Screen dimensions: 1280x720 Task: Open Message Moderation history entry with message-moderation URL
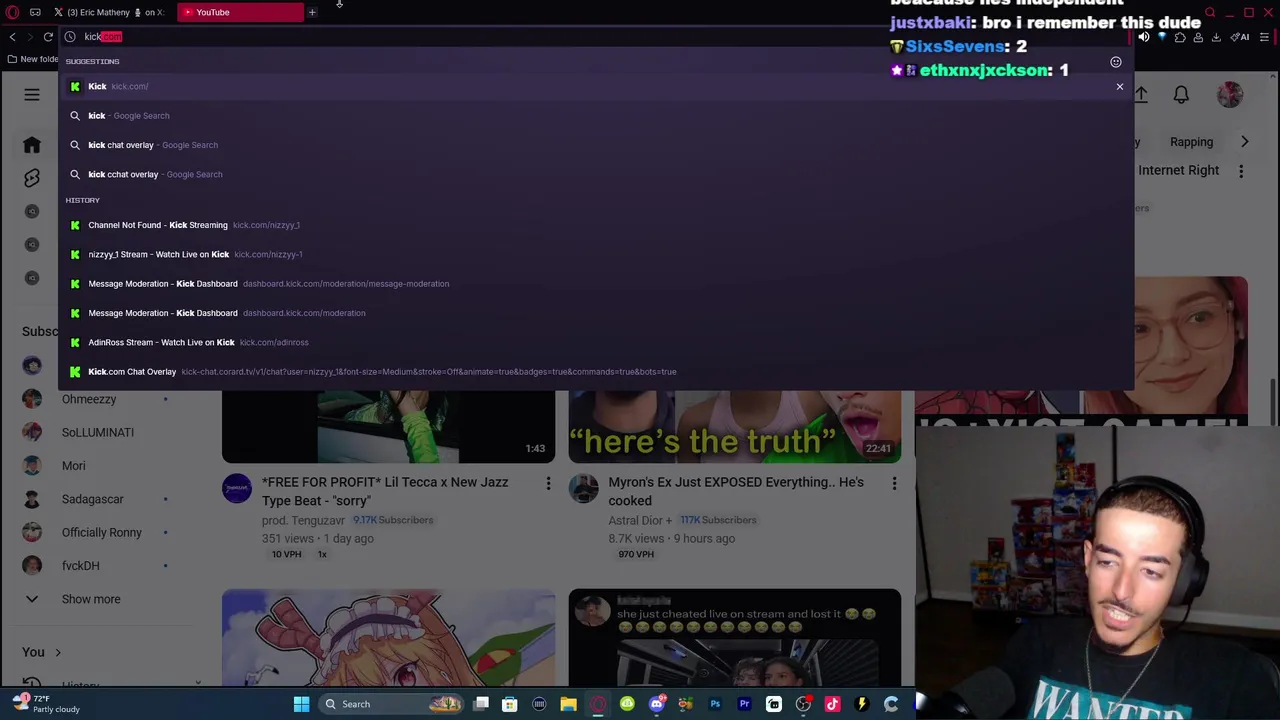coord(595,284)
